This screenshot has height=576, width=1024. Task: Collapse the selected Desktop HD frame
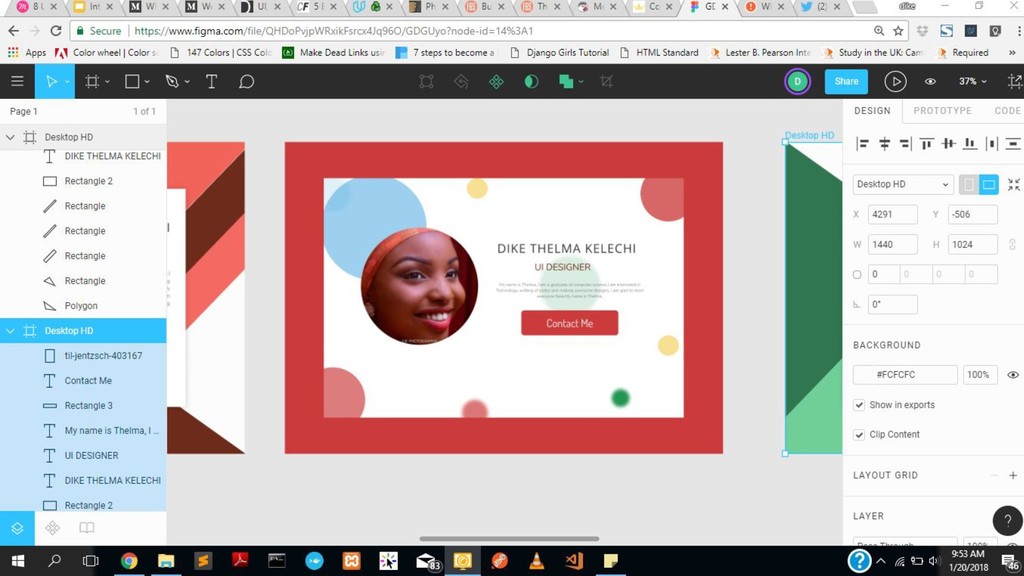(10, 331)
